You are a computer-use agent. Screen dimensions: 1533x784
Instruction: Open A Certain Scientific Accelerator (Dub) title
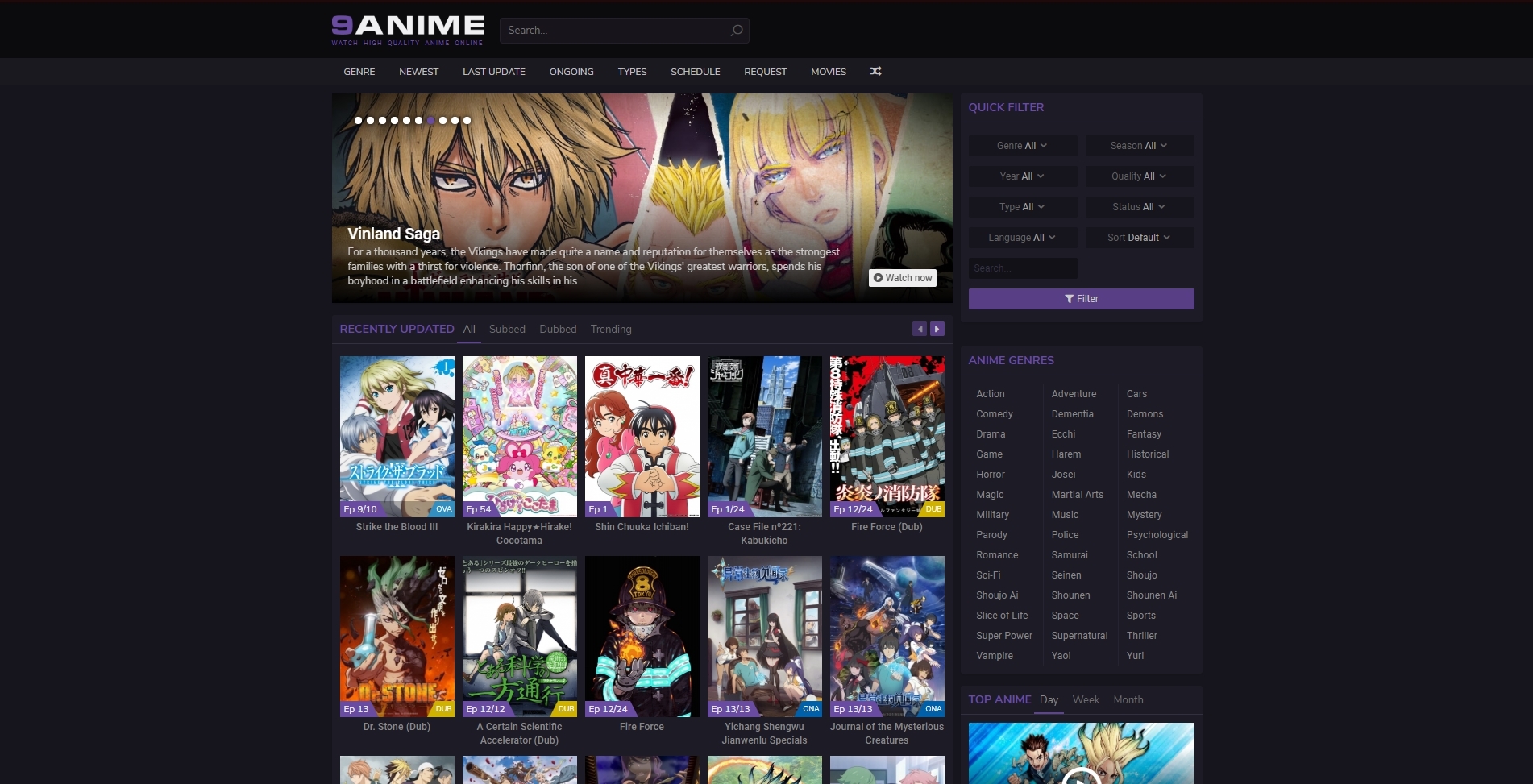pyautogui.click(x=520, y=733)
